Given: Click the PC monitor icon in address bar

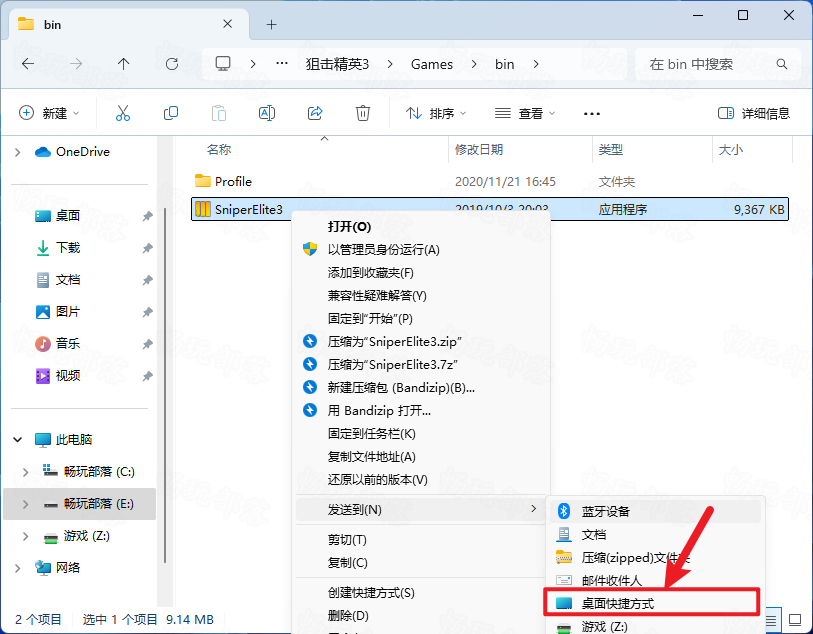Looking at the screenshot, I should pyautogui.click(x=223, y=64).
